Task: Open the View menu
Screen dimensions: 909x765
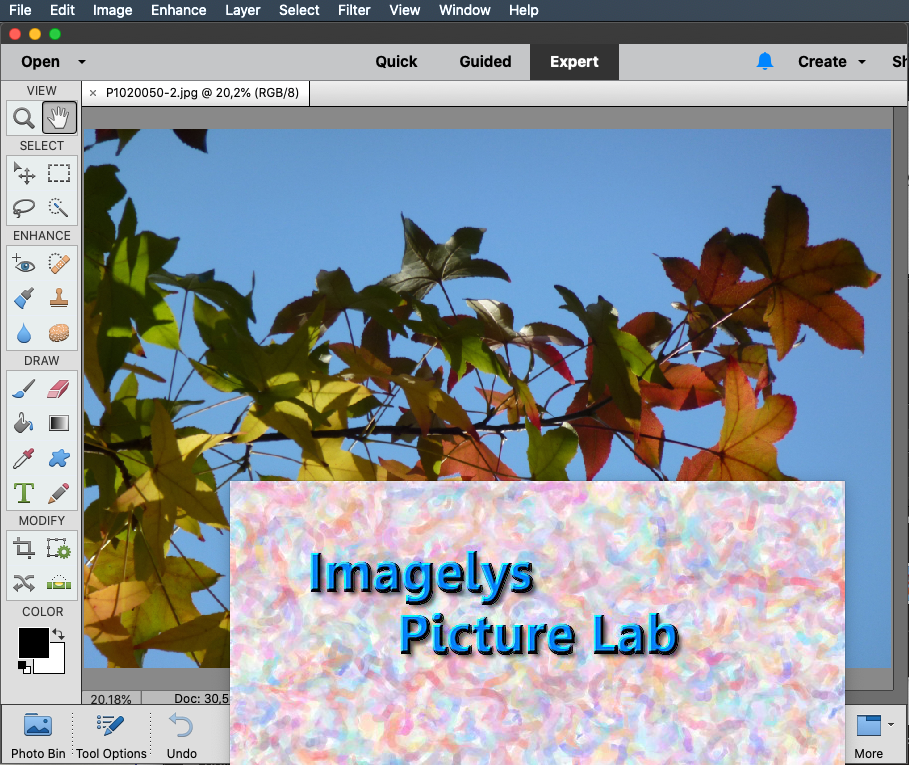Action: [x=405, y=10]
